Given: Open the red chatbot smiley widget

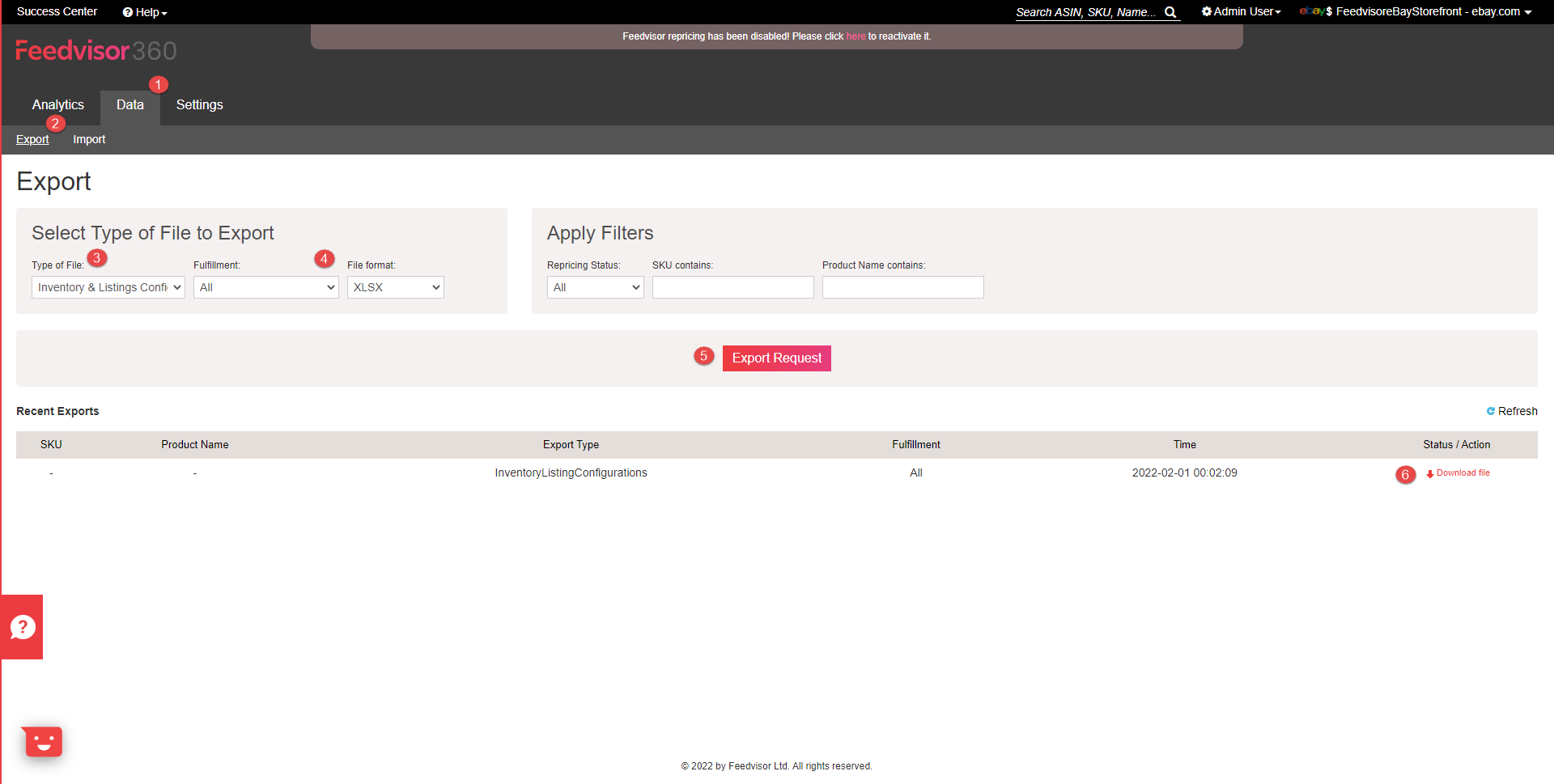Looking at the screenshot, I should pyautogui.click(x=42, y=741).
